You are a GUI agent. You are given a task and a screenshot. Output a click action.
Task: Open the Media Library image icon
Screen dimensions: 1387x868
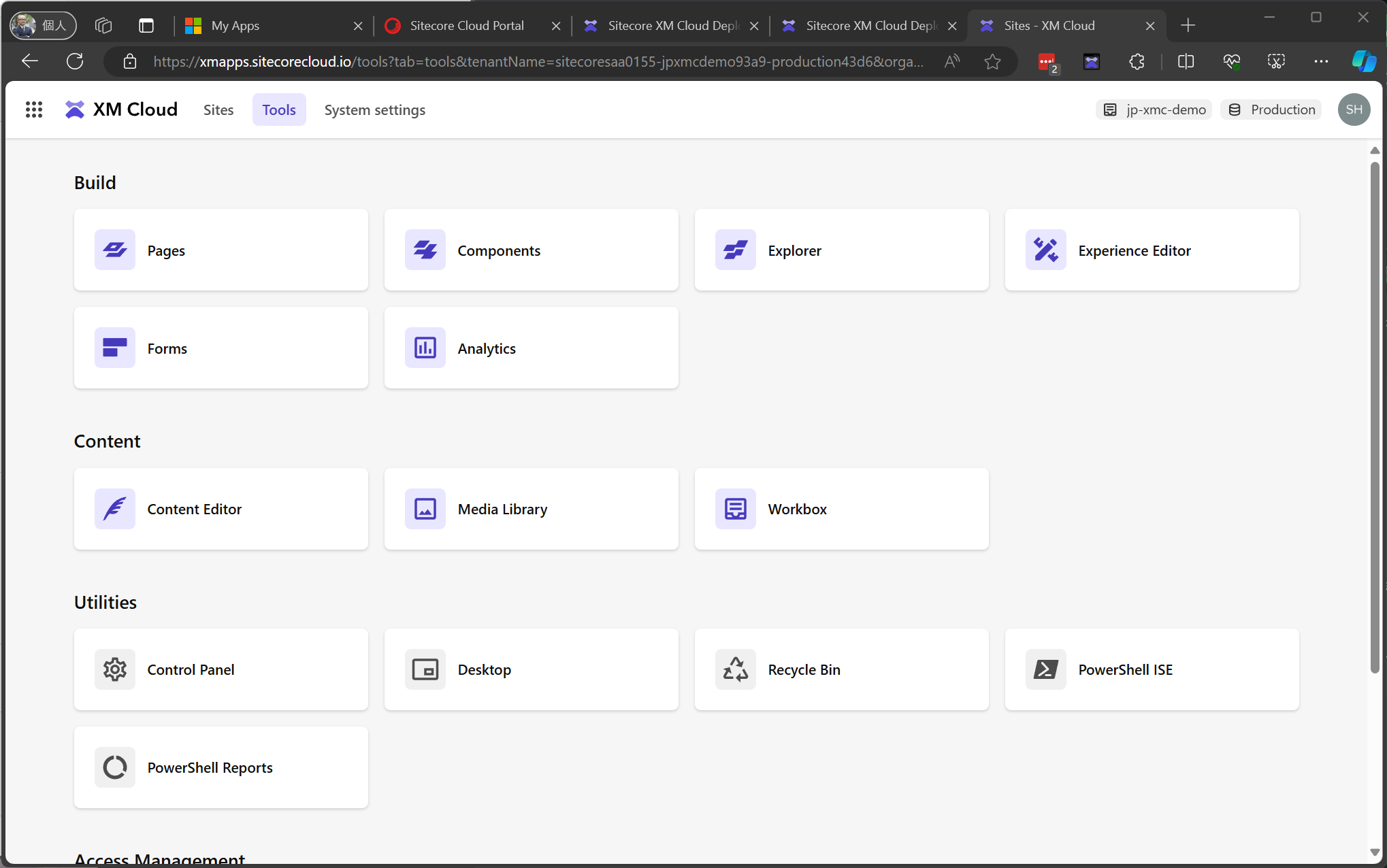coord(425,509)
